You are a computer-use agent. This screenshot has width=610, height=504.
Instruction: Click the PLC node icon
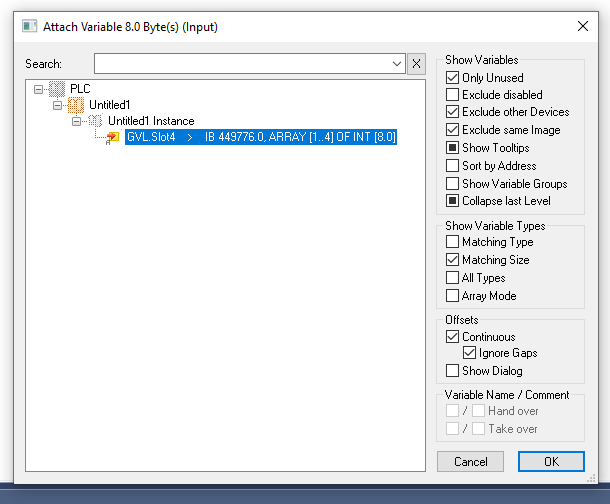click(x=57, y=89)
